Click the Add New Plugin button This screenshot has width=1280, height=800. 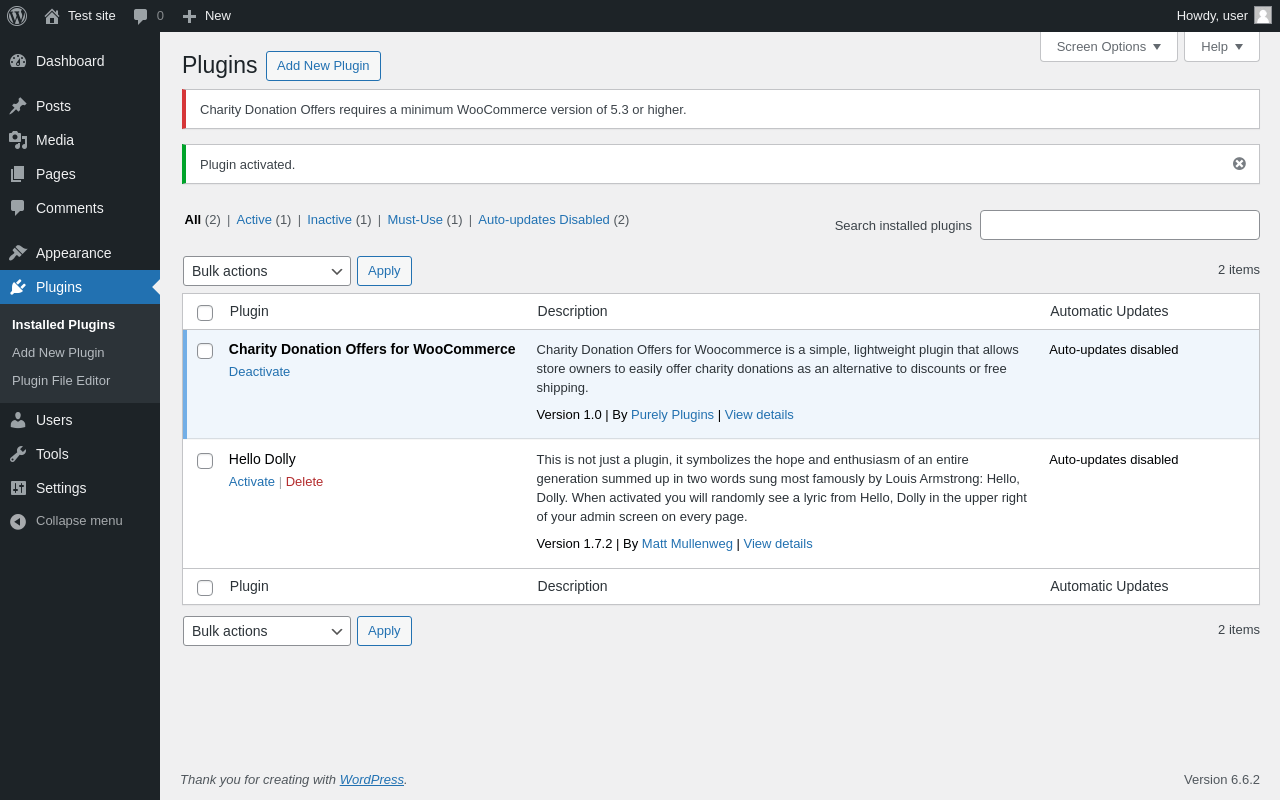[323, 66]
